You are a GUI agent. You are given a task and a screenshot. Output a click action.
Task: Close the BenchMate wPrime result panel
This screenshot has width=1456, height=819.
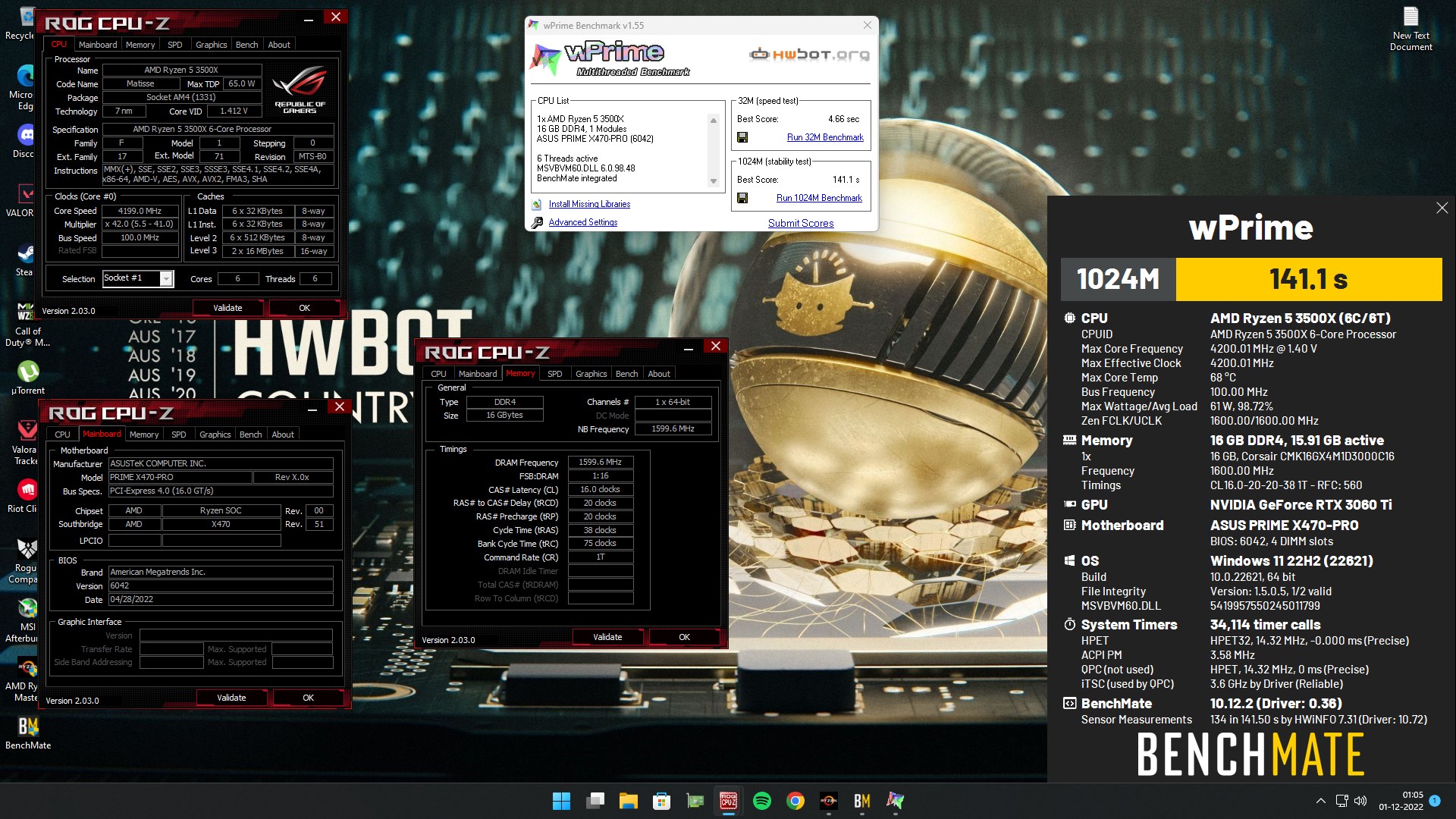[x=1442, y=208]
